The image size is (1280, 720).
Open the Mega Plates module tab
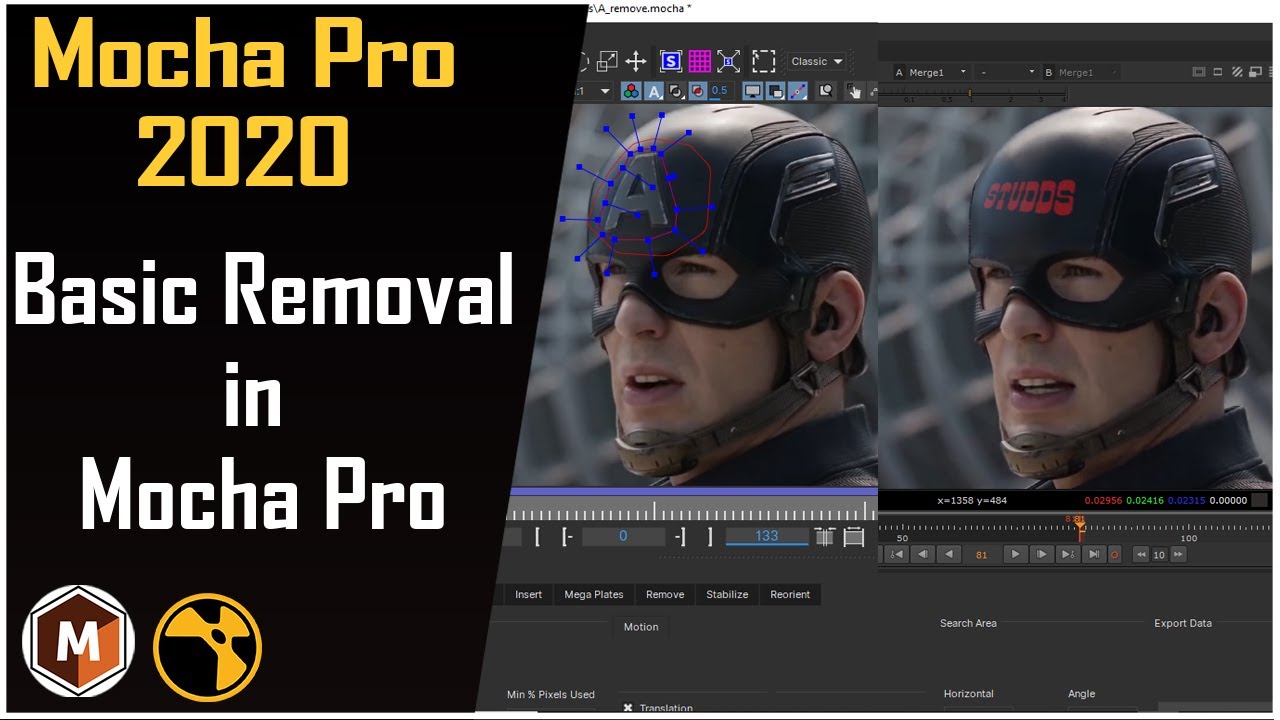pos(594,594)
